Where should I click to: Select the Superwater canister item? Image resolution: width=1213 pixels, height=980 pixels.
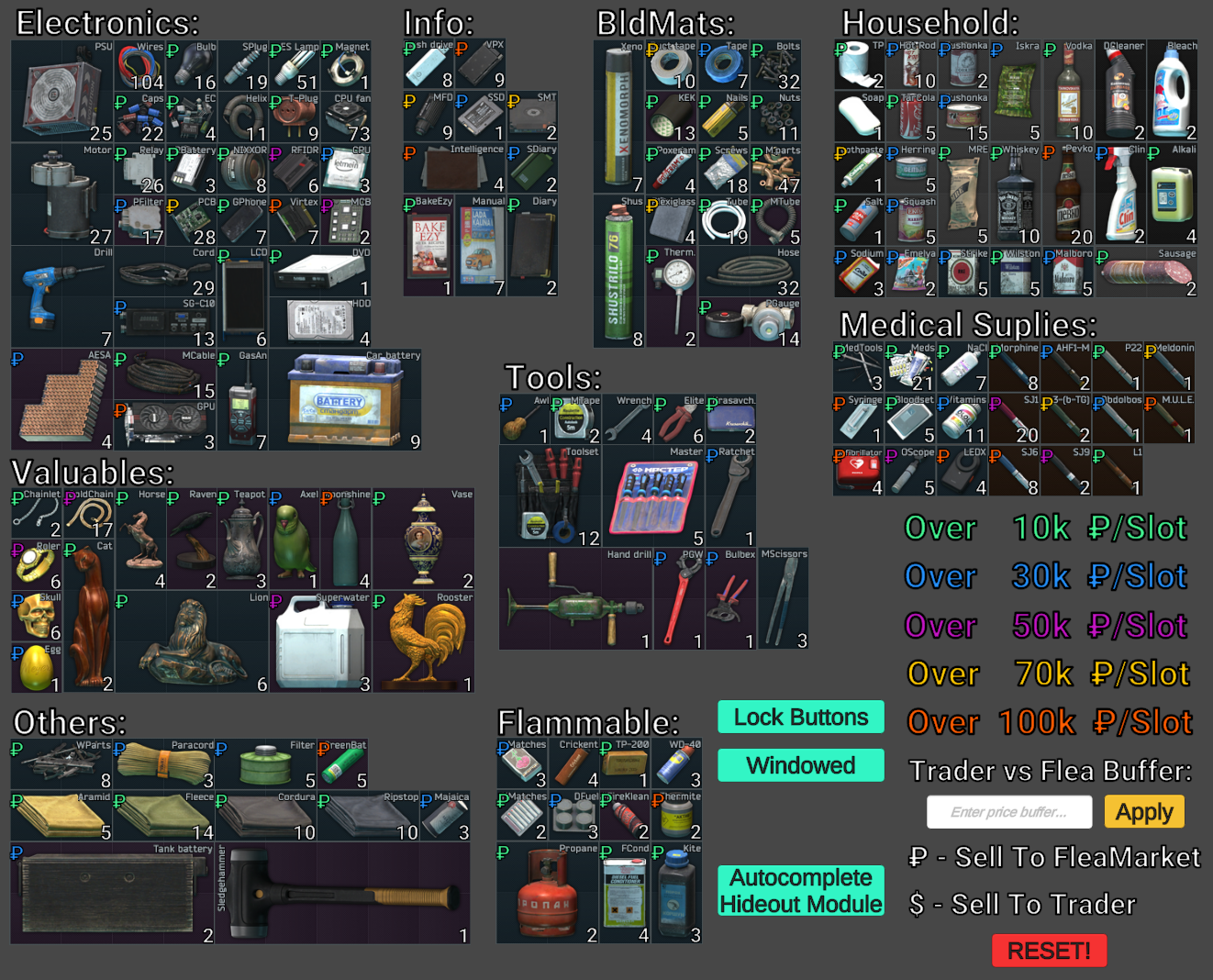pos(320,642)
